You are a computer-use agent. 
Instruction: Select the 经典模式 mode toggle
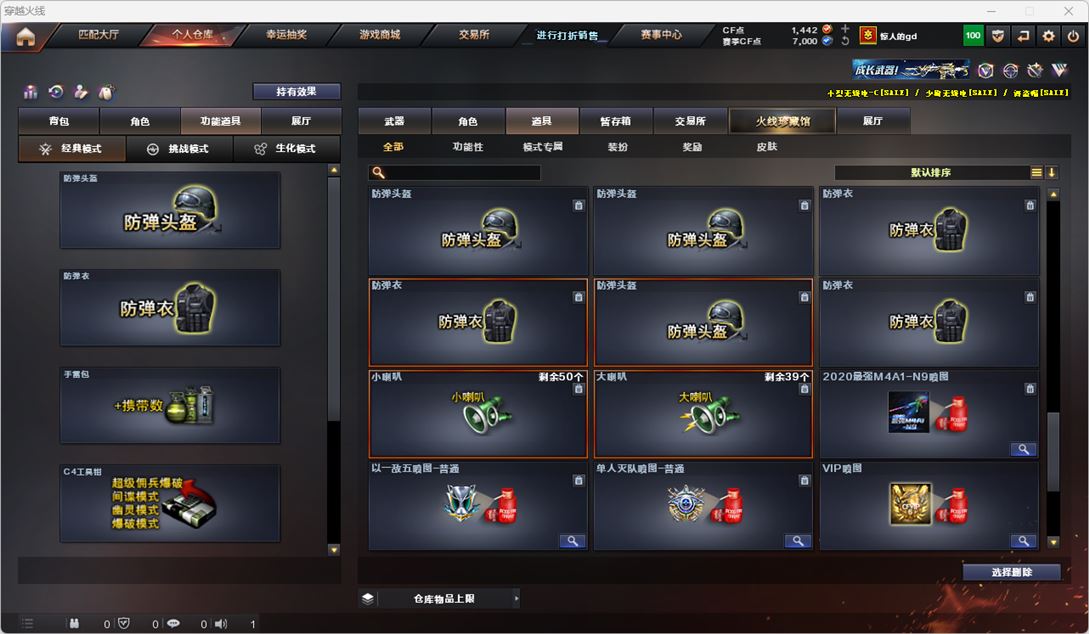(x=72, y=149)
